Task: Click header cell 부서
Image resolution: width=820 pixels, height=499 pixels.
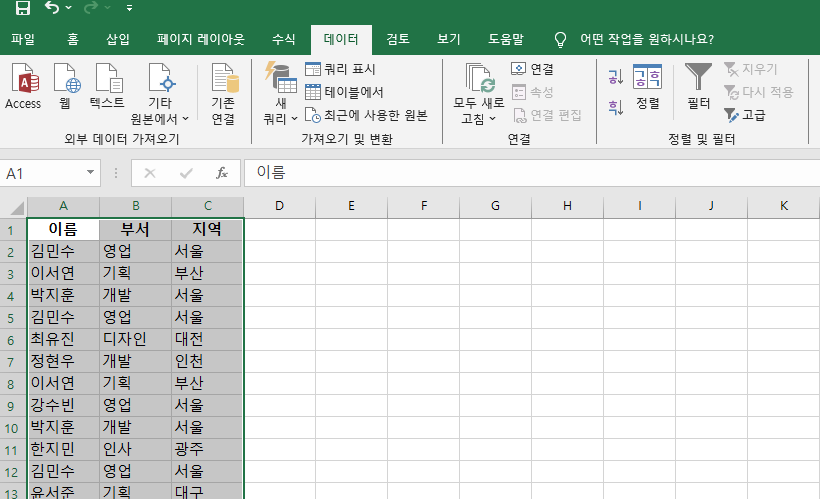Action: pos(135,230)
